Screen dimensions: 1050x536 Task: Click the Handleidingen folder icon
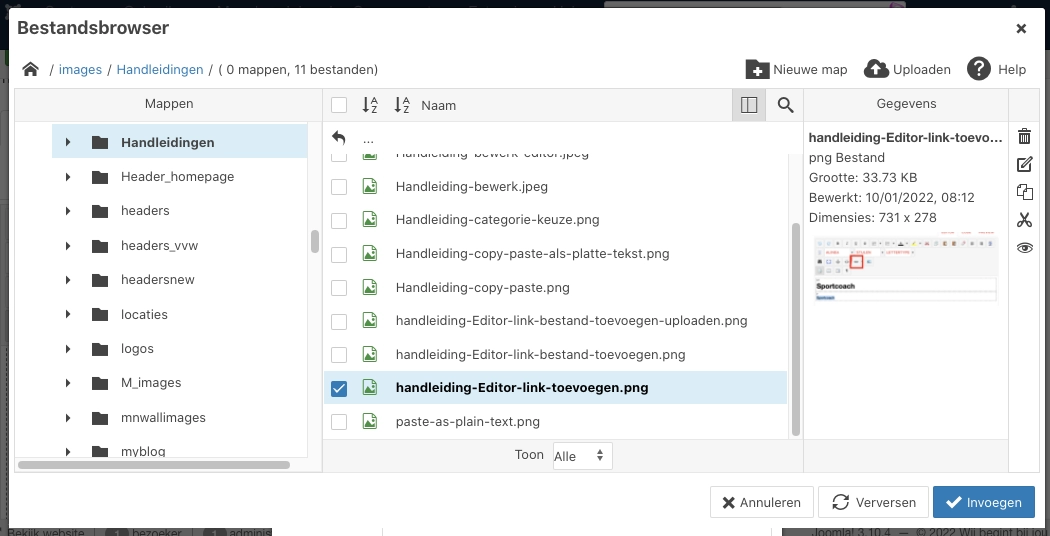(x=100, y=142)
